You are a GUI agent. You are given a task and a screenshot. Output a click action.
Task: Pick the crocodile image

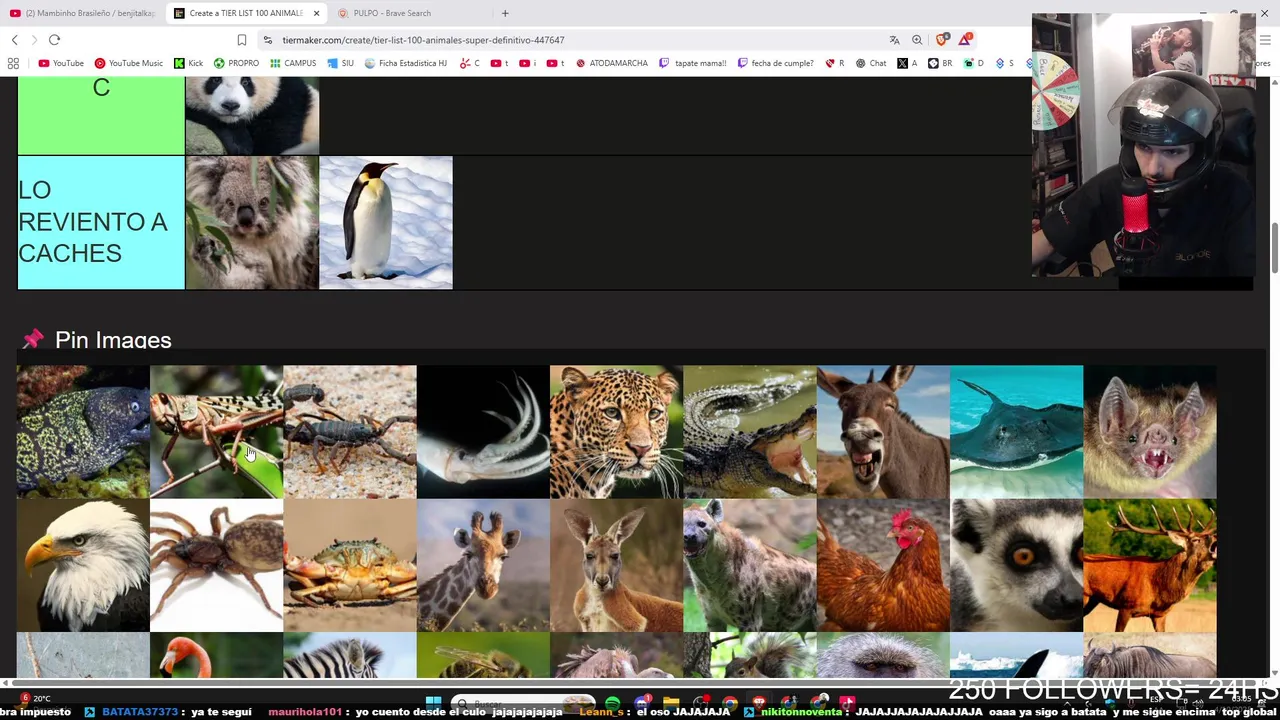(x=750, y=432)
